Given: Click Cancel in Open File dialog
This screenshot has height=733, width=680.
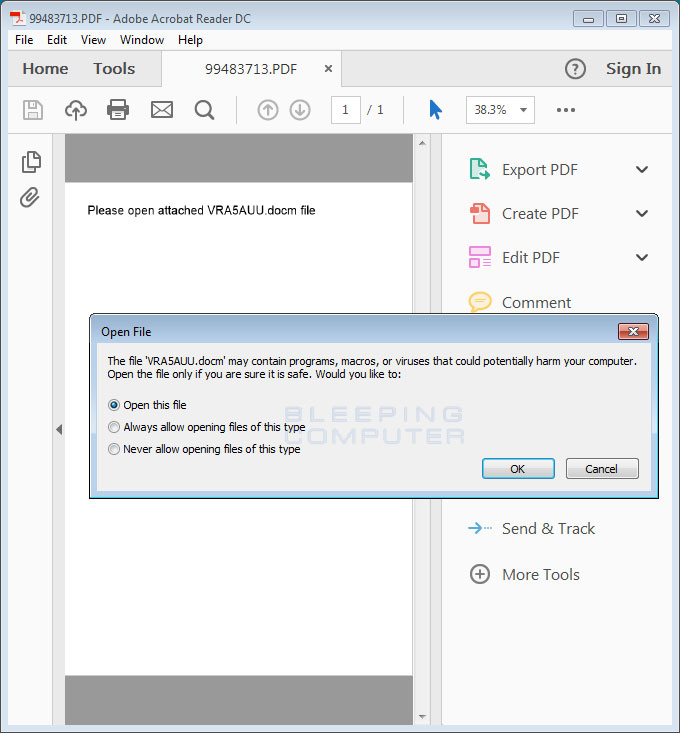Looking at the screenshot, I should [602, 468].
